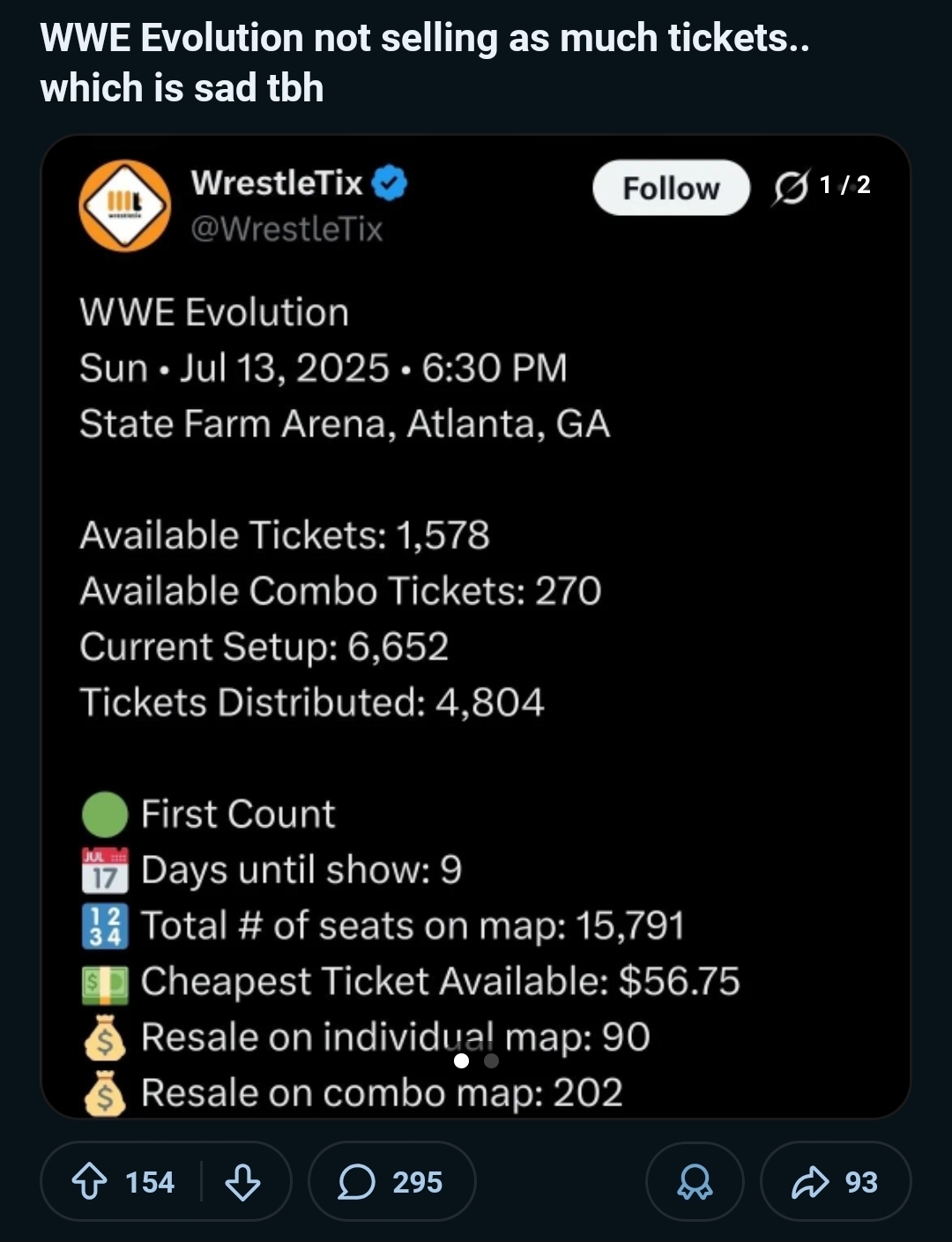The width and height of the screenshot is (952, 1242).
Task: Give an award to this post
Action: click(x=695, y=1181)
